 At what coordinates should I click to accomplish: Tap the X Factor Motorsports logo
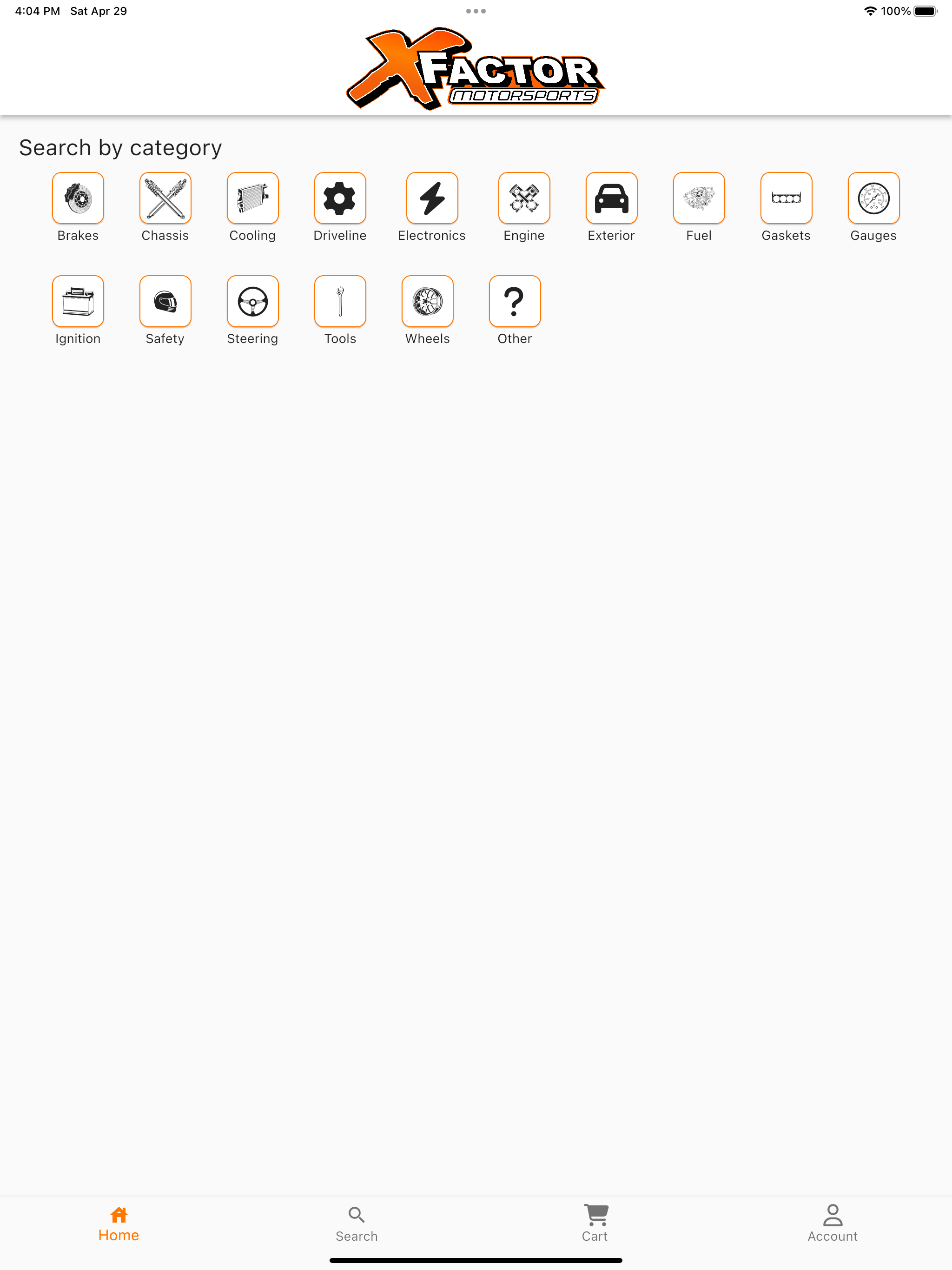coord(476,69)
